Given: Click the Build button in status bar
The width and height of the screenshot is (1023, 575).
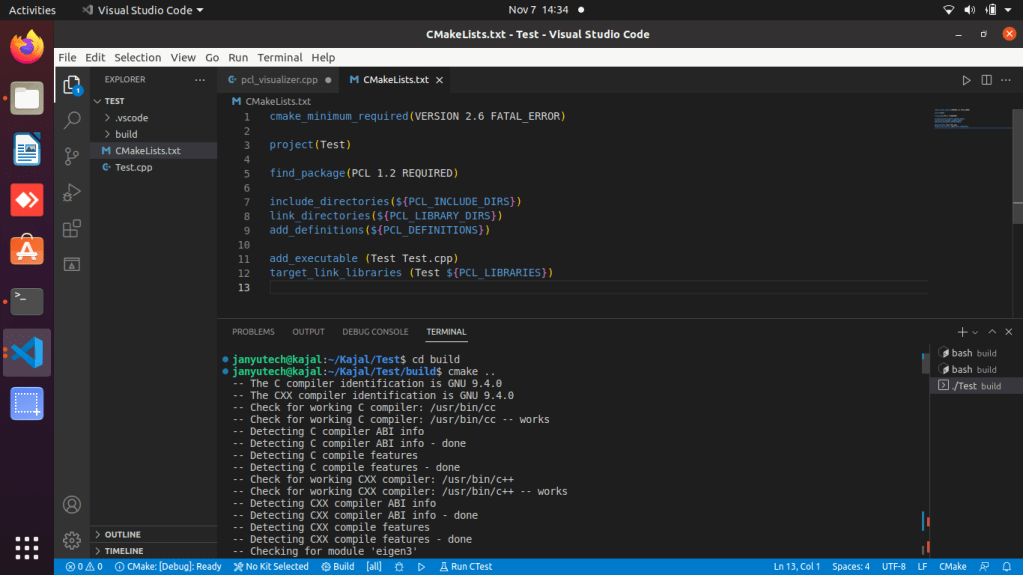Looking at the screenshot, I should 338,566.
